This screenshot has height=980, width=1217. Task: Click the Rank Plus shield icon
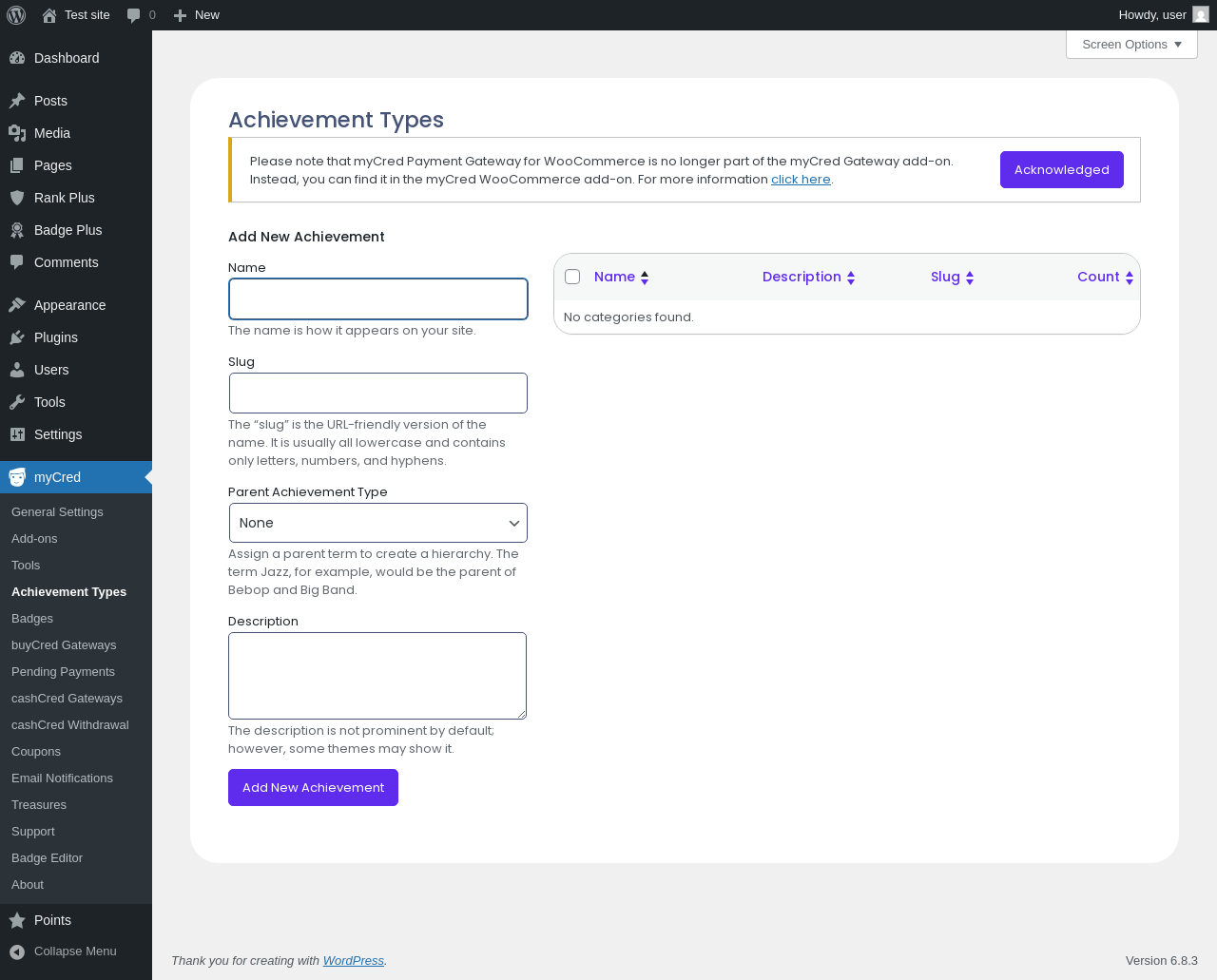coord(17,198)
